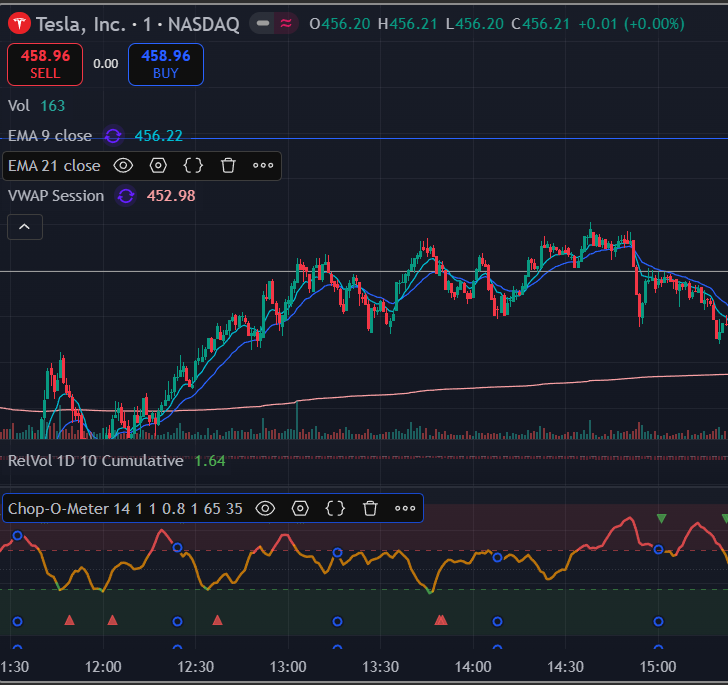728x685 pixels.
Task: Click the Tesla logo icon
Action: click(x=20, y=24)
